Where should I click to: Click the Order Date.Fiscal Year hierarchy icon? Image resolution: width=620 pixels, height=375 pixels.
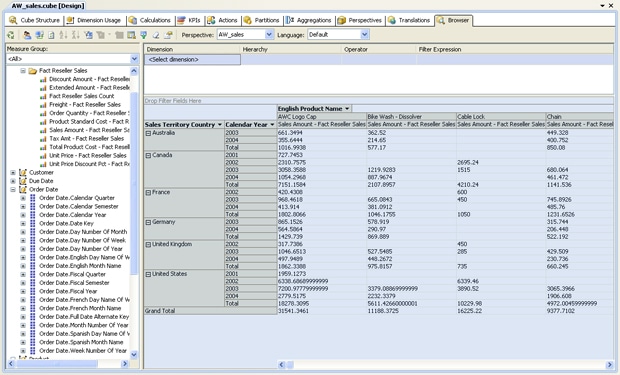(32, 291)
